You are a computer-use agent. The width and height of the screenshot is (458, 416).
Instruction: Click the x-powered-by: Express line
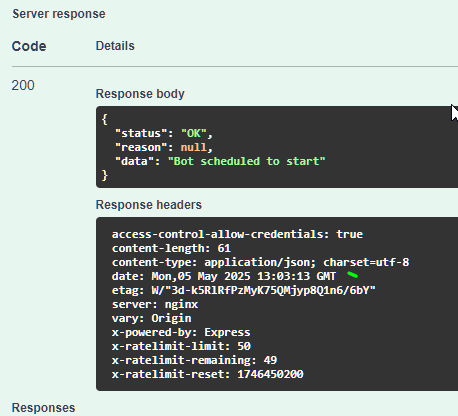click(x=181, y=332)
